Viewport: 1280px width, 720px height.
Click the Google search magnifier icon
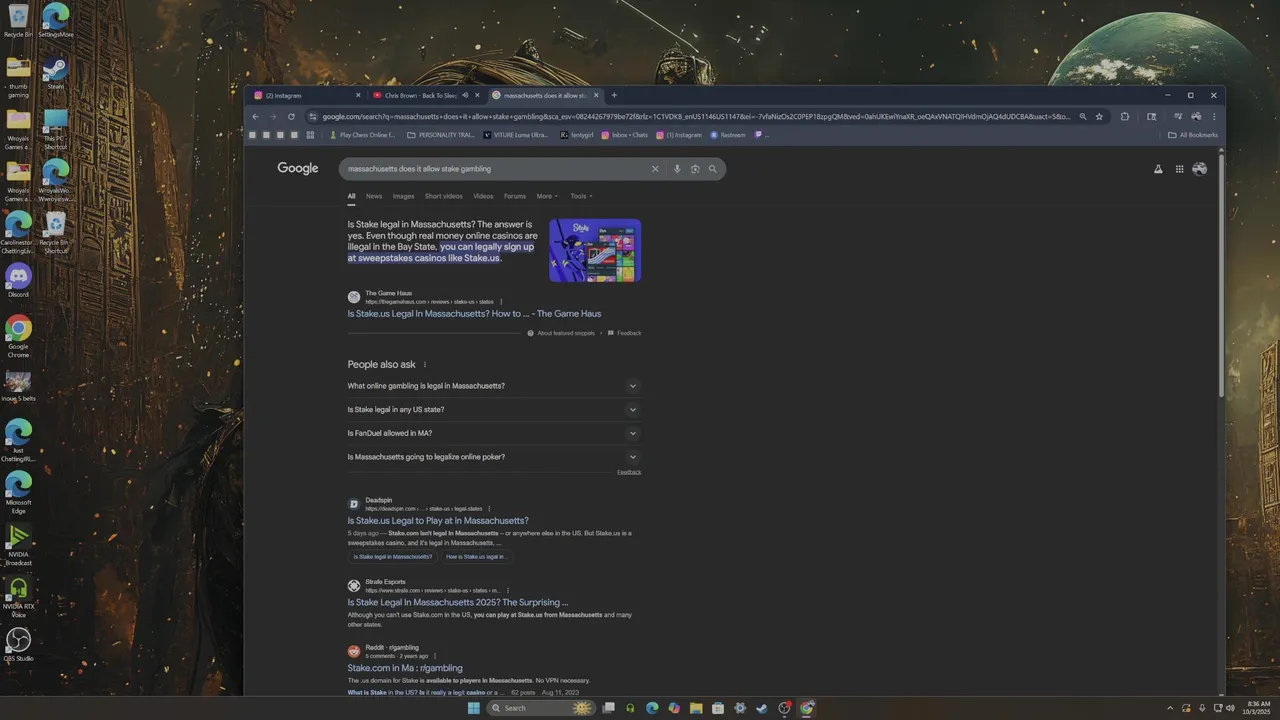tap(713, 169)
